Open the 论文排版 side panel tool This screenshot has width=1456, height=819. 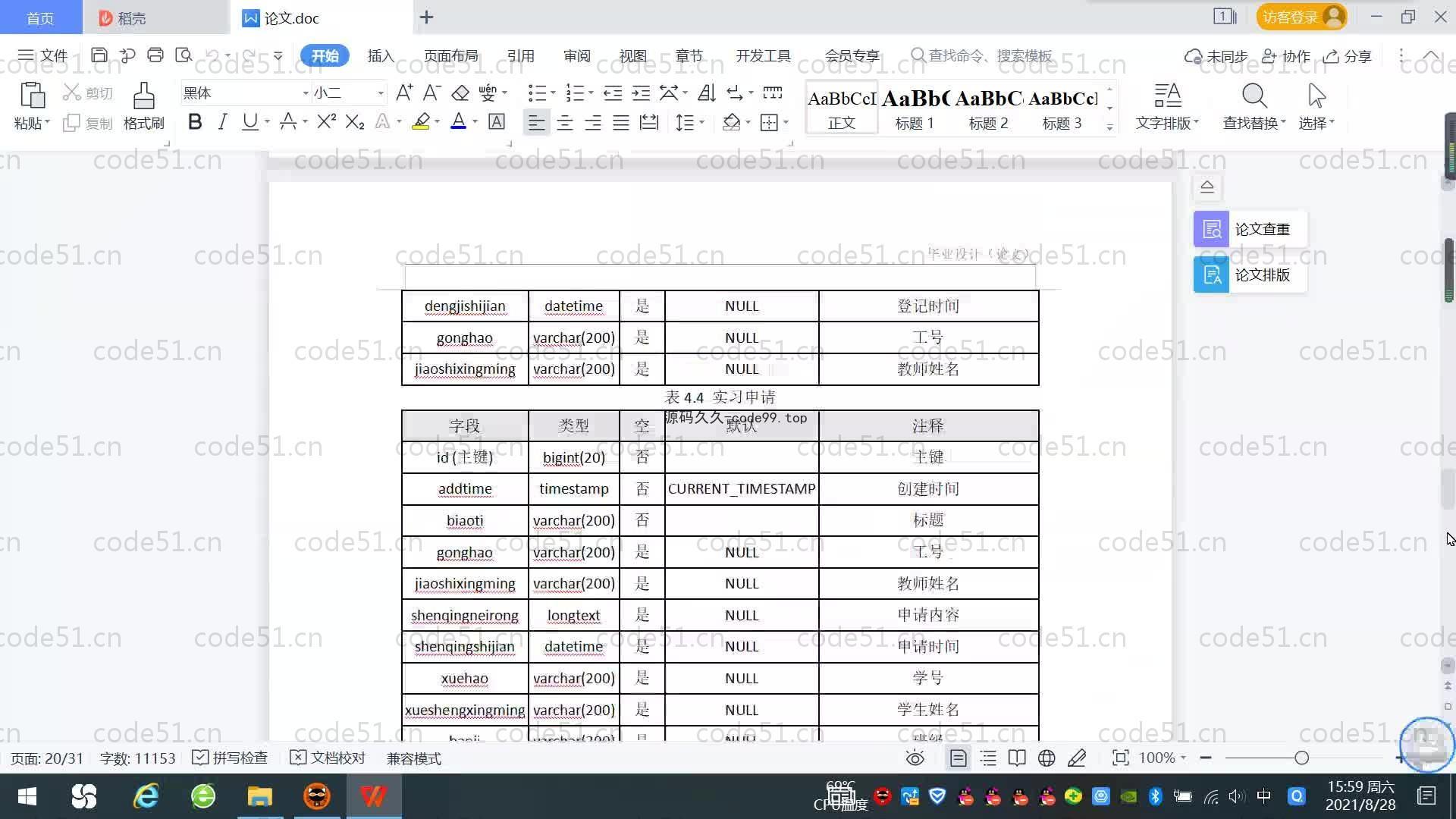pos(1250,275)
